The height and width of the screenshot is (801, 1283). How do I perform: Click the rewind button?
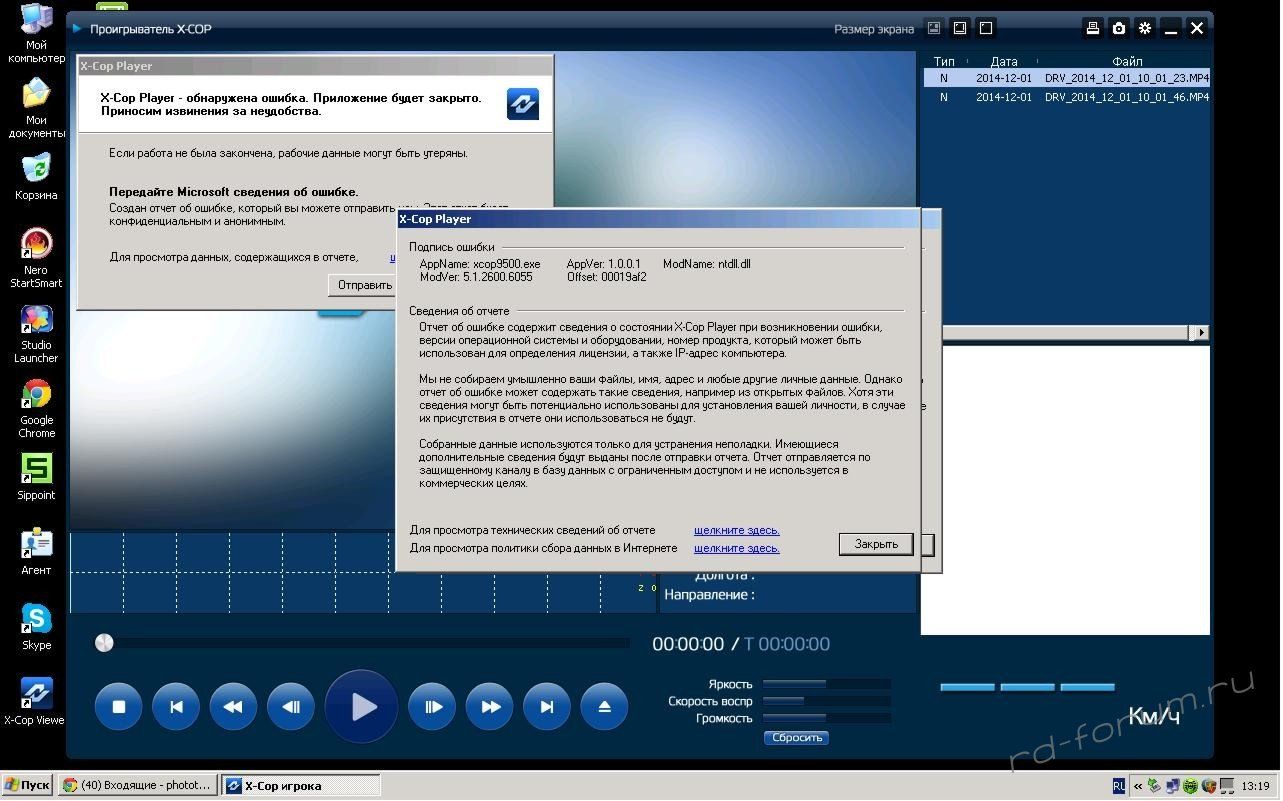click(x=233, y=707)
